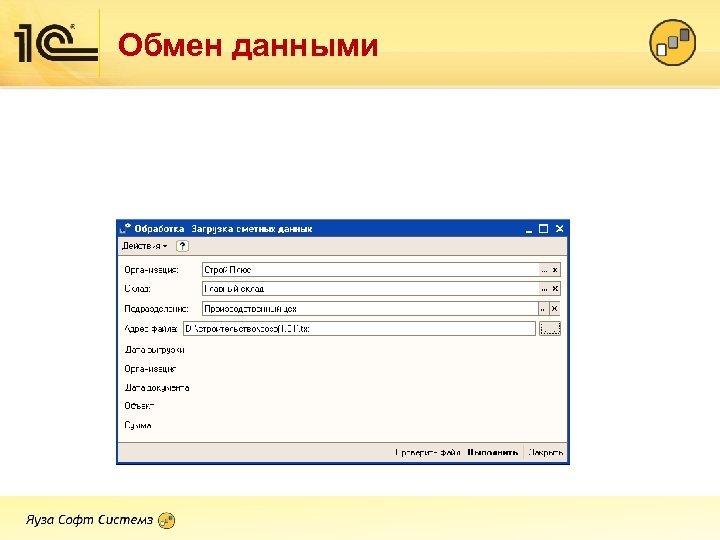Click the Обработка window title bar icon
The image size is (720, 540).
125,228
